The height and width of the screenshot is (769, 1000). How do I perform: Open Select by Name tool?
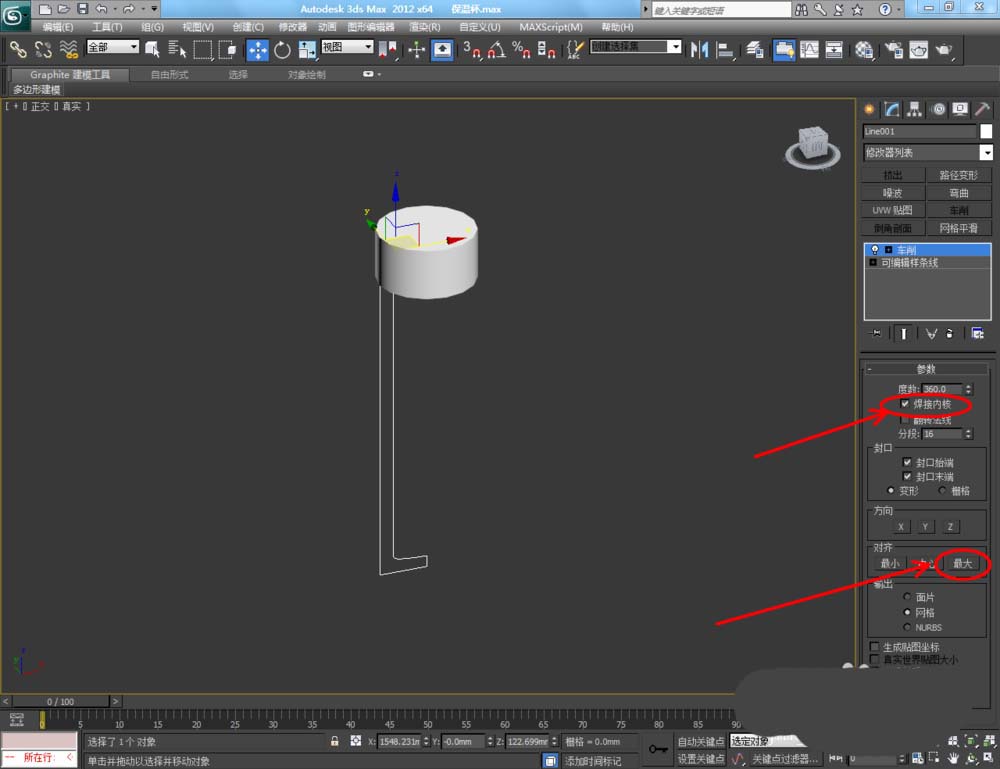click(177, 49)
